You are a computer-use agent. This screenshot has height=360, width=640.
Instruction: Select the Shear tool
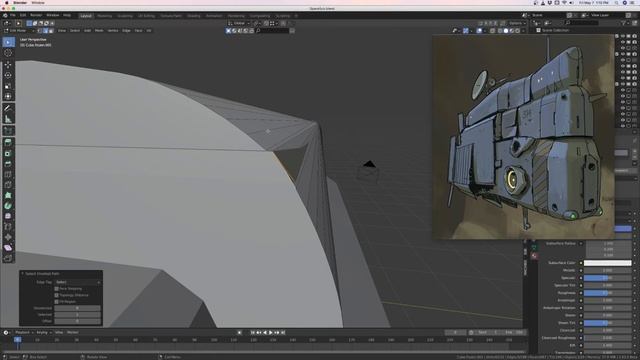[8, 248]
